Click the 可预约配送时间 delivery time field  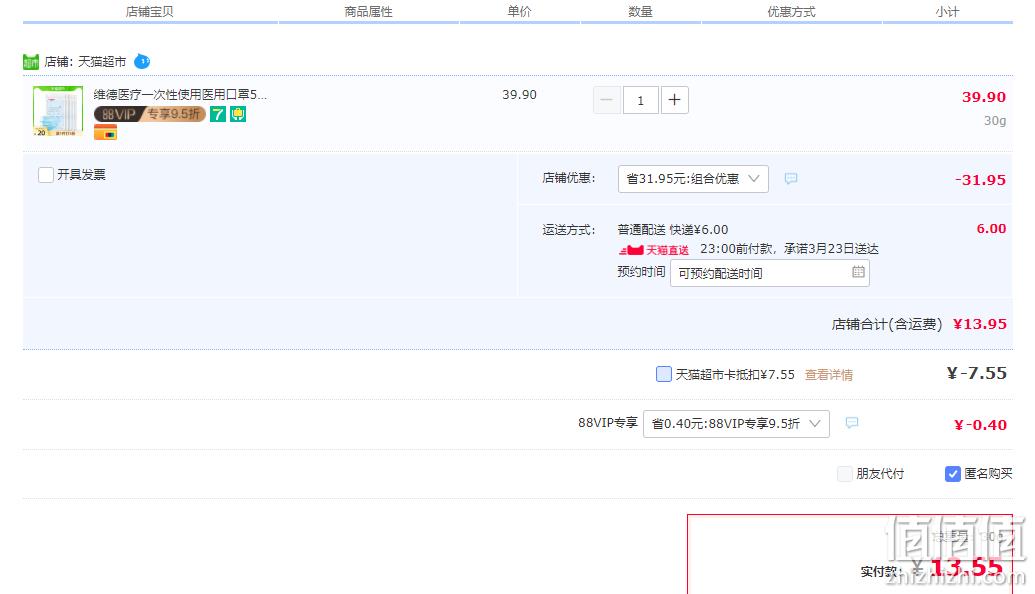coord(770,273)
